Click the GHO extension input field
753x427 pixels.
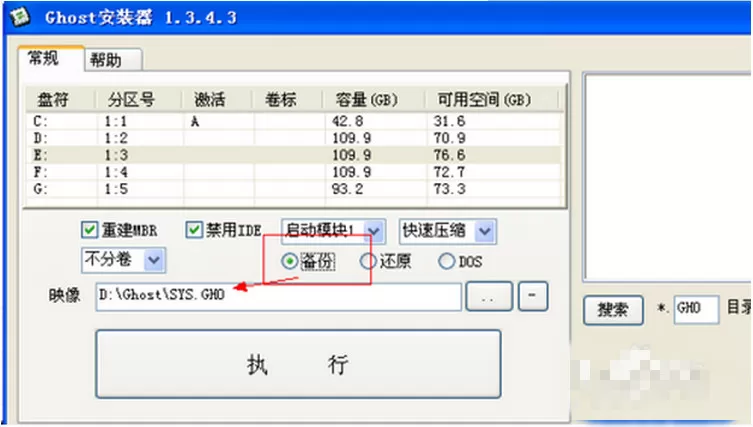coord(696,309)
